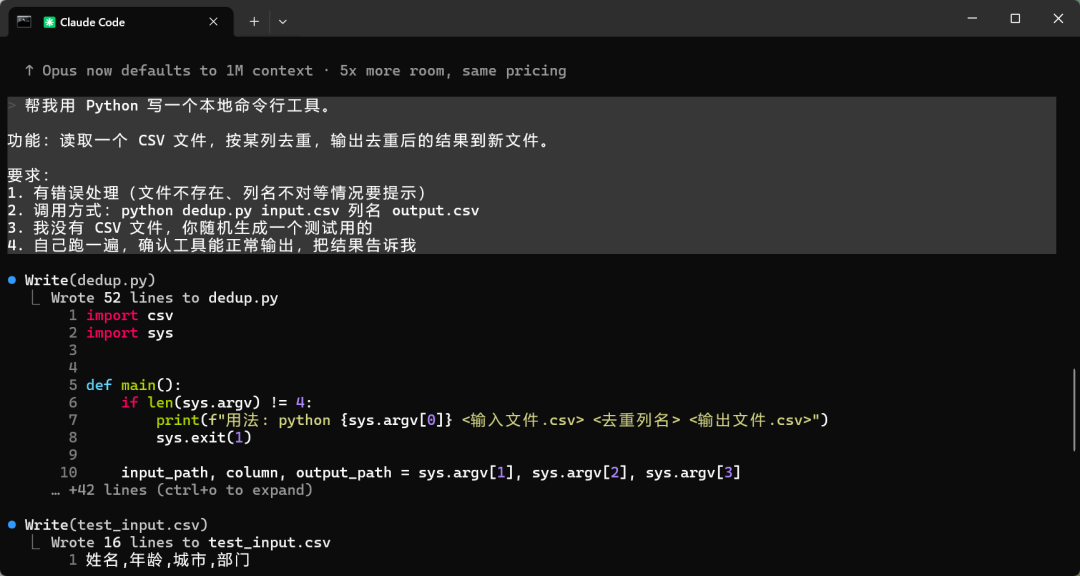Screen dimensions: 1080x576
Task: Open a new tab with plus button
Action: 254,22
